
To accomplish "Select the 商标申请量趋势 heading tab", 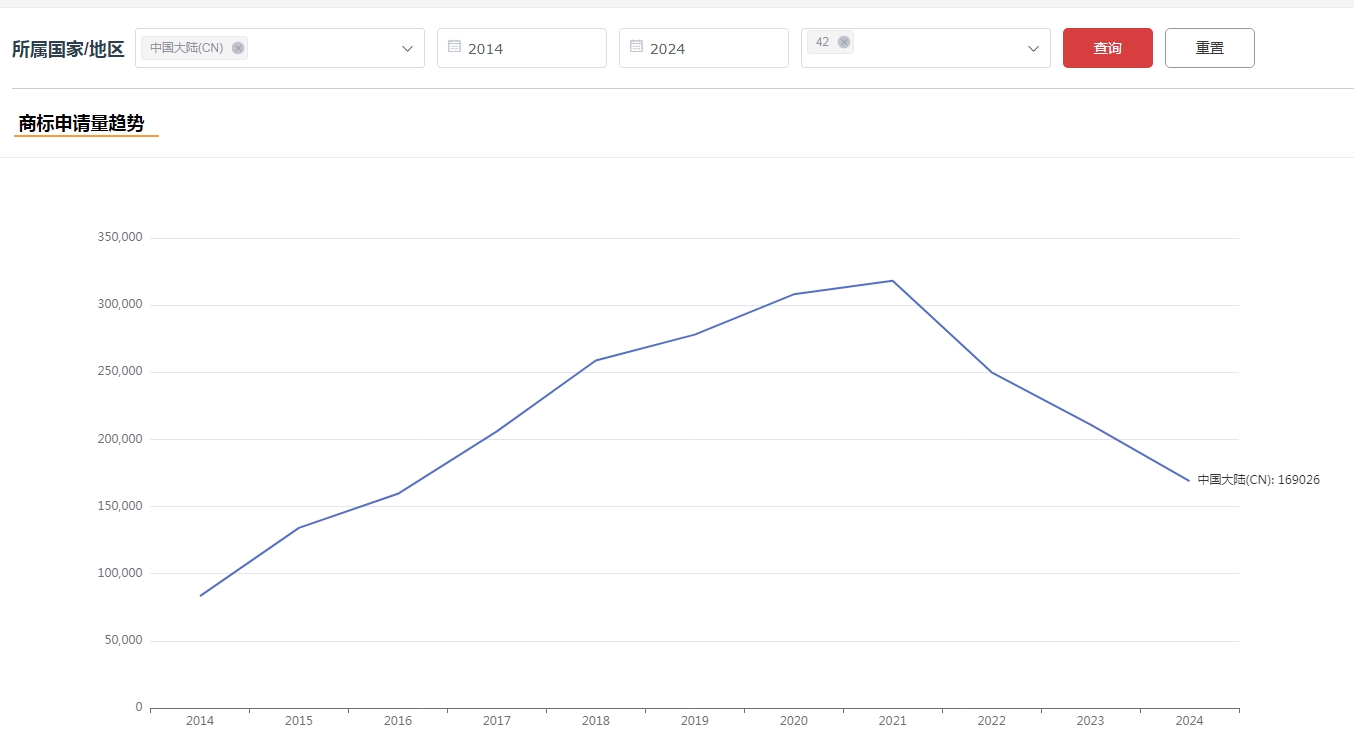I will [82, 124].
